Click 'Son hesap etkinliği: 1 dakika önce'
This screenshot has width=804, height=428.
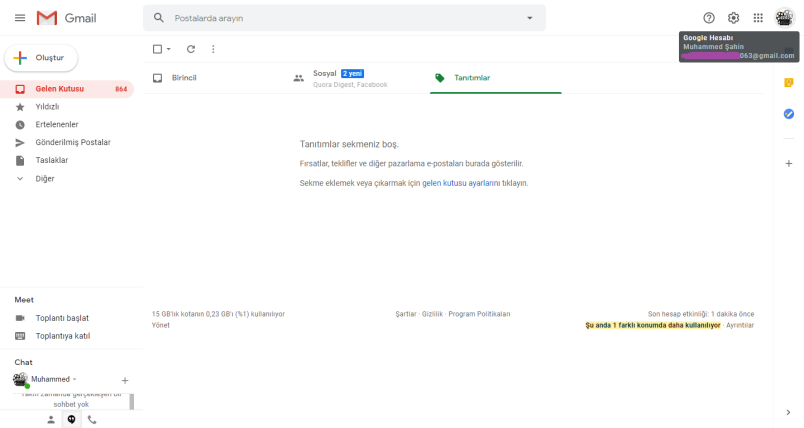click(x=701, y=314)
